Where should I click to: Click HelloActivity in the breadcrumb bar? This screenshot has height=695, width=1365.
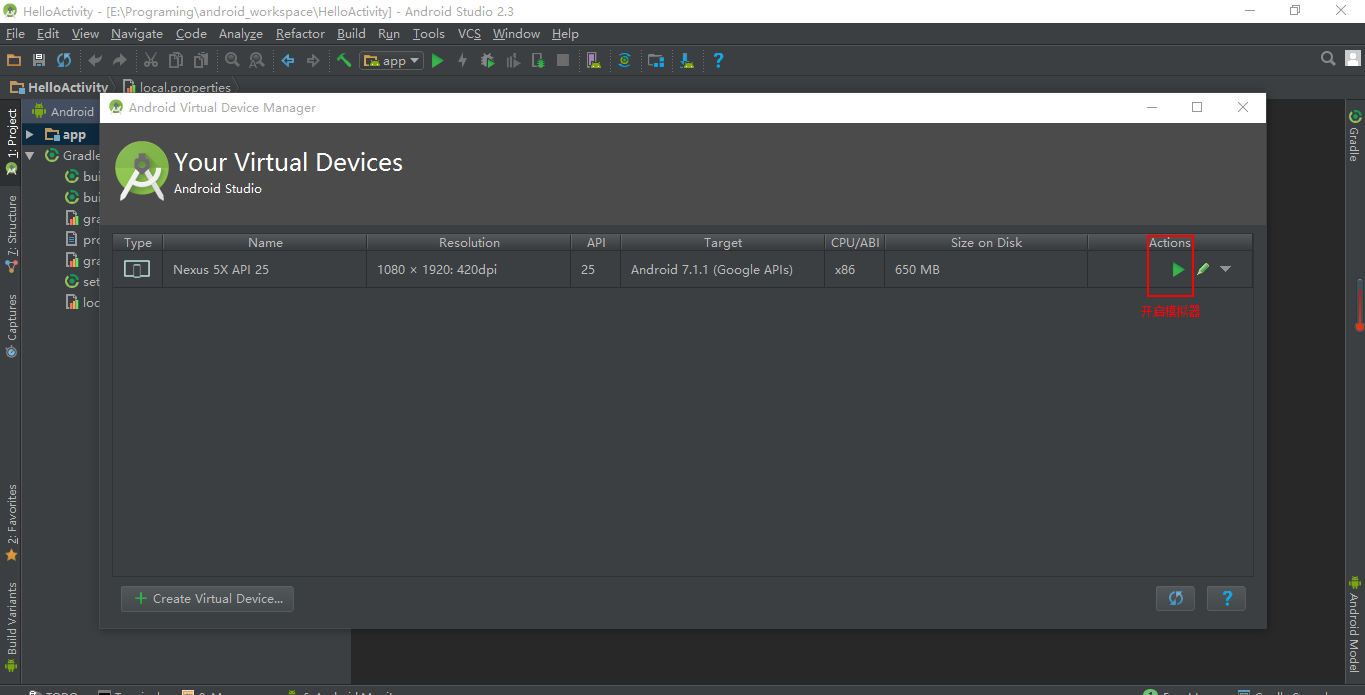59,87
